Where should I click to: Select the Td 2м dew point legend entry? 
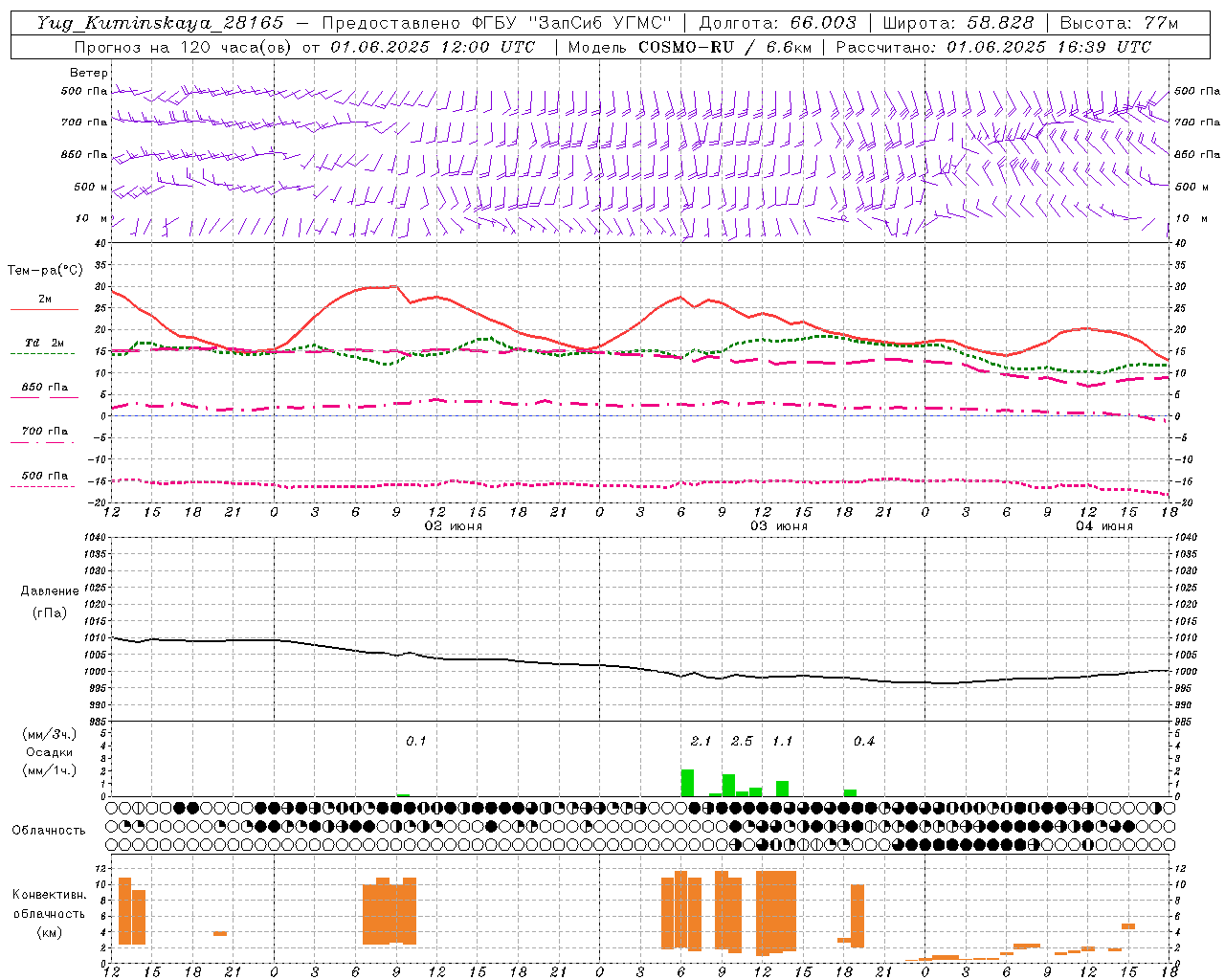(44, 343)
